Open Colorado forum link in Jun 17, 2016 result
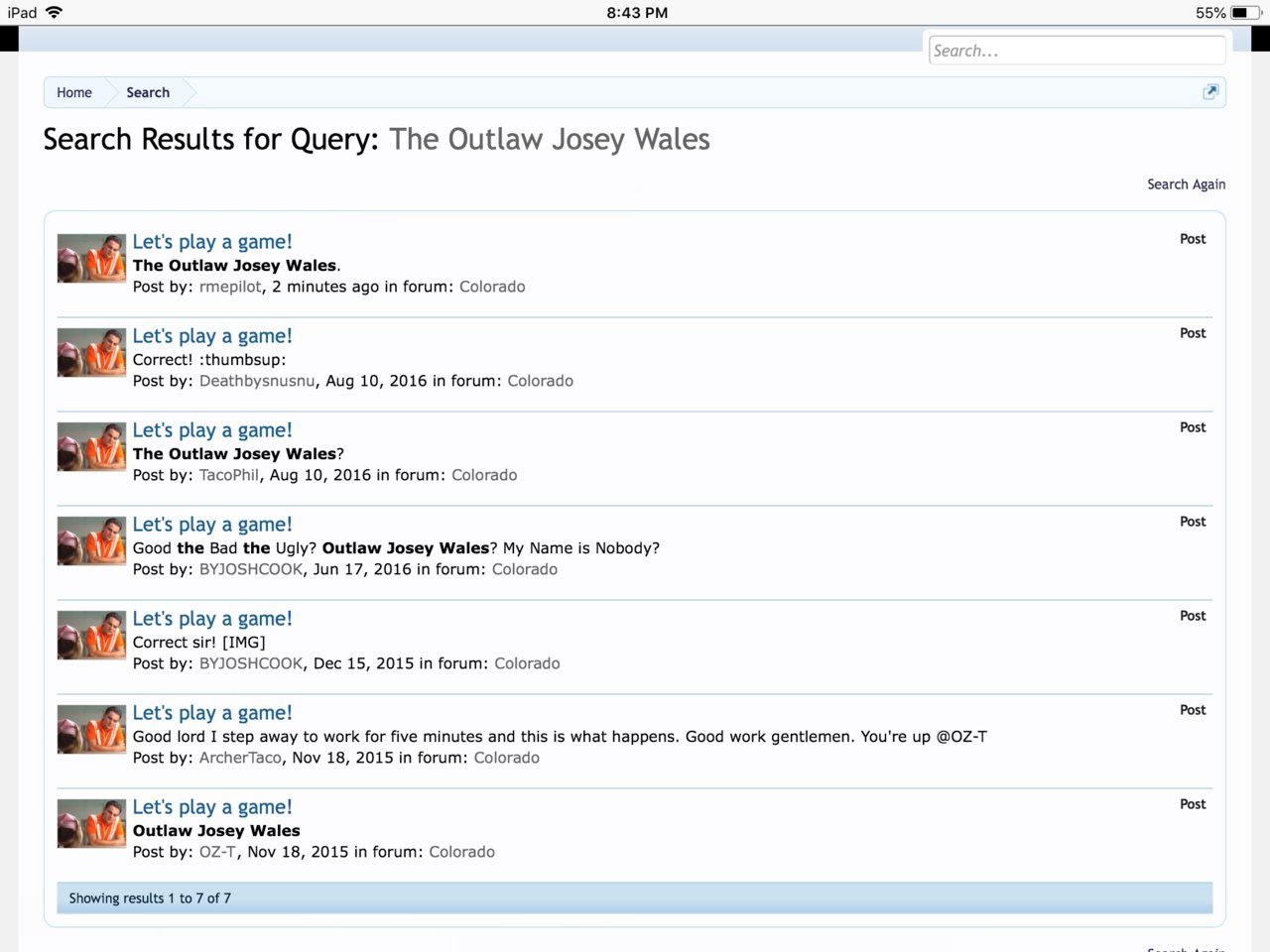The width and height of the screenshot is (1270, 952). click(x=525, y=569)
